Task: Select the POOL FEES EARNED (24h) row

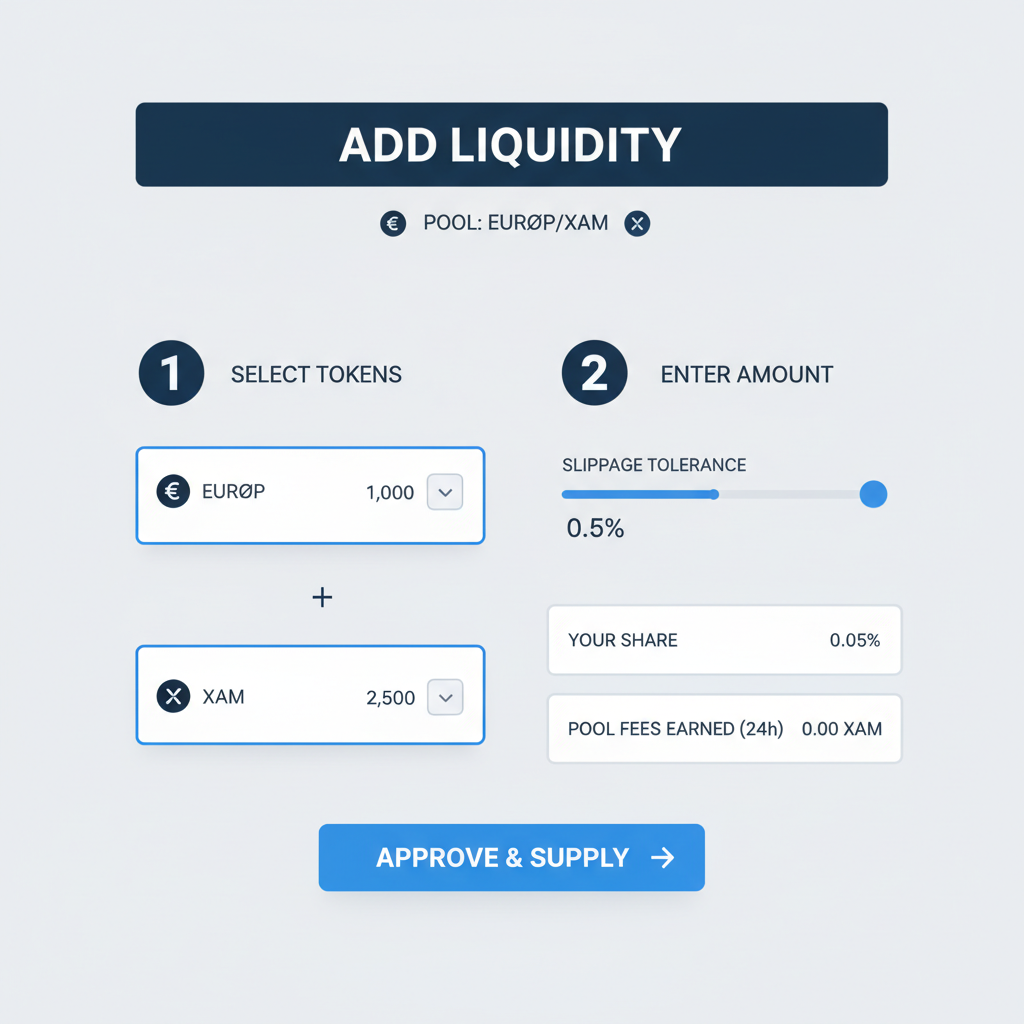Action: click(x=723, y=728)
